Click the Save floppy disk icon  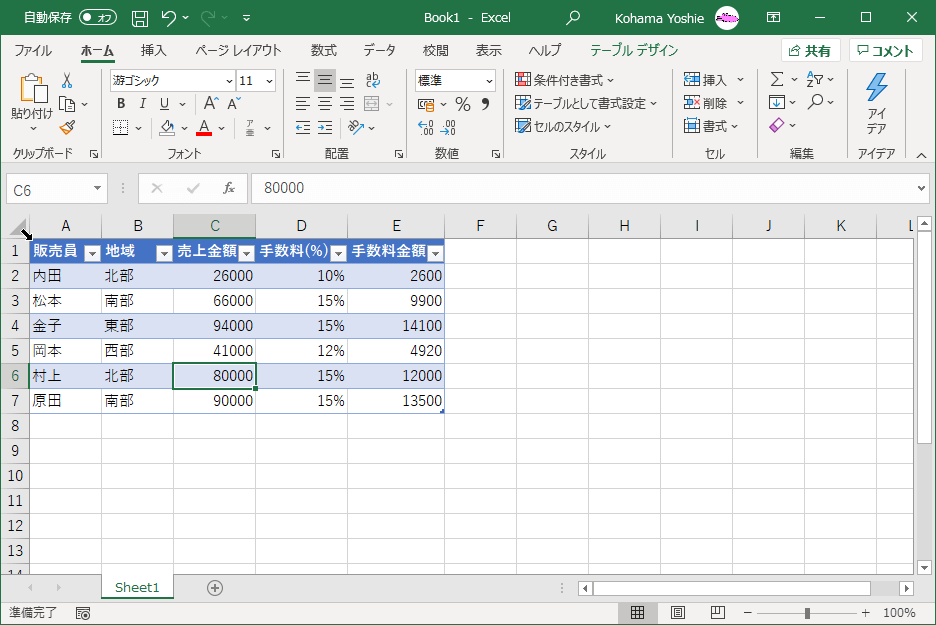[140, 19]
